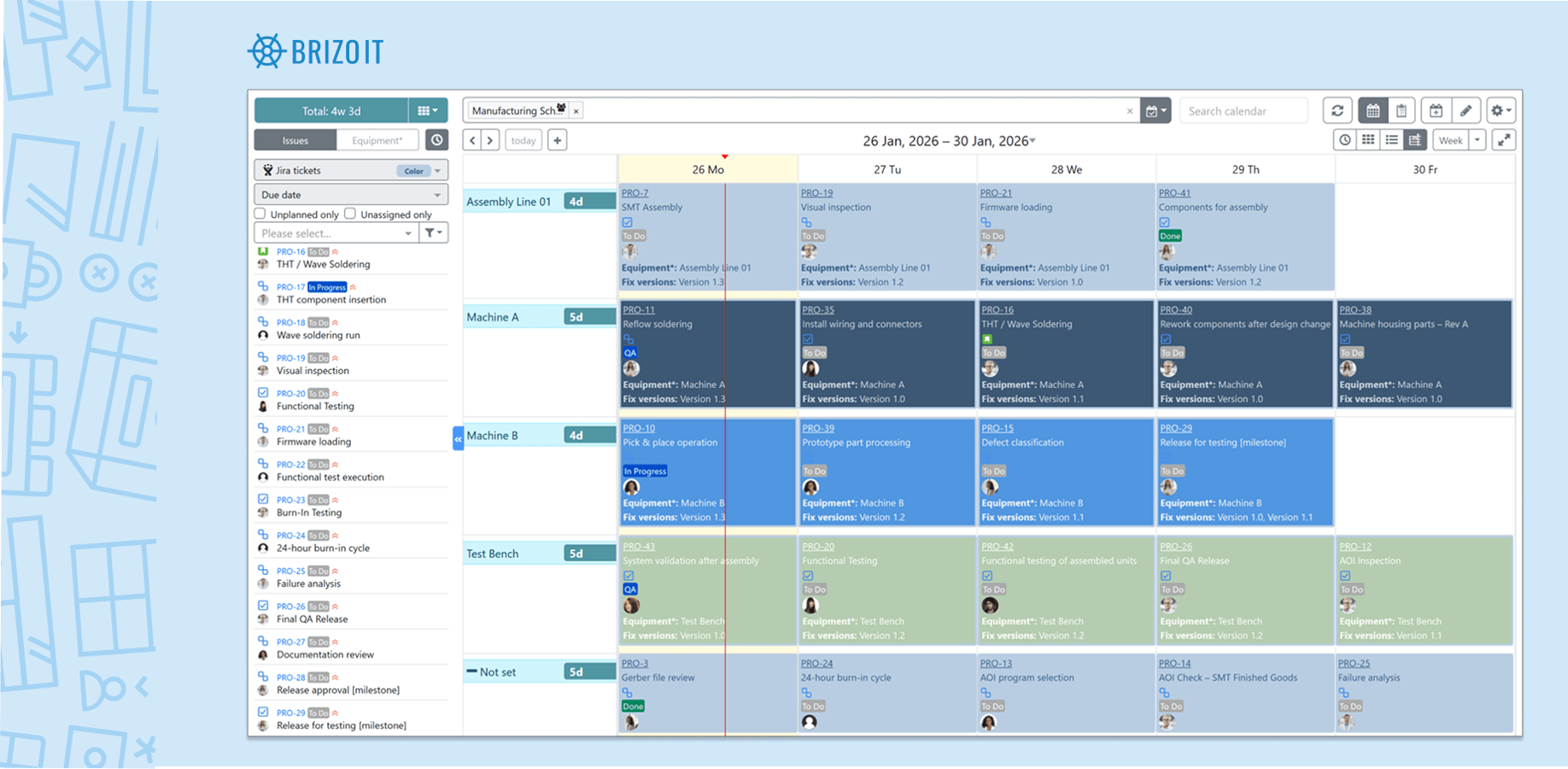Check the Unassigned only checkbox
Image resolution: width=1568 pixels, height=769 pixels.
click(x=352, y=214)
